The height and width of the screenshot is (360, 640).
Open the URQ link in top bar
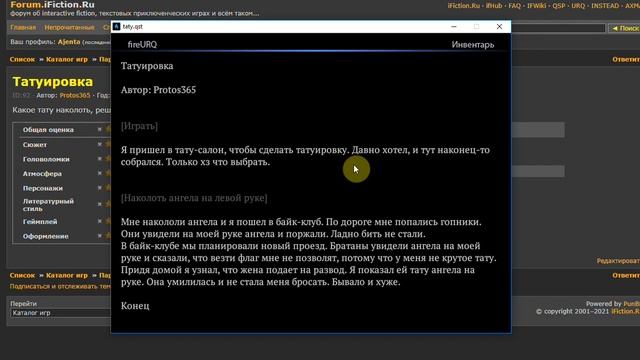(578, 6)
